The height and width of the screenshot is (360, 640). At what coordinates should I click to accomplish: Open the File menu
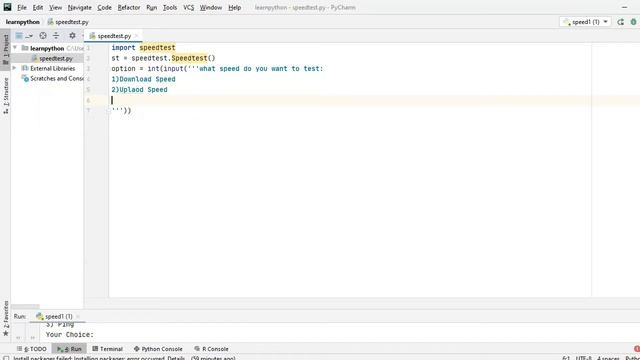(22, 7)
